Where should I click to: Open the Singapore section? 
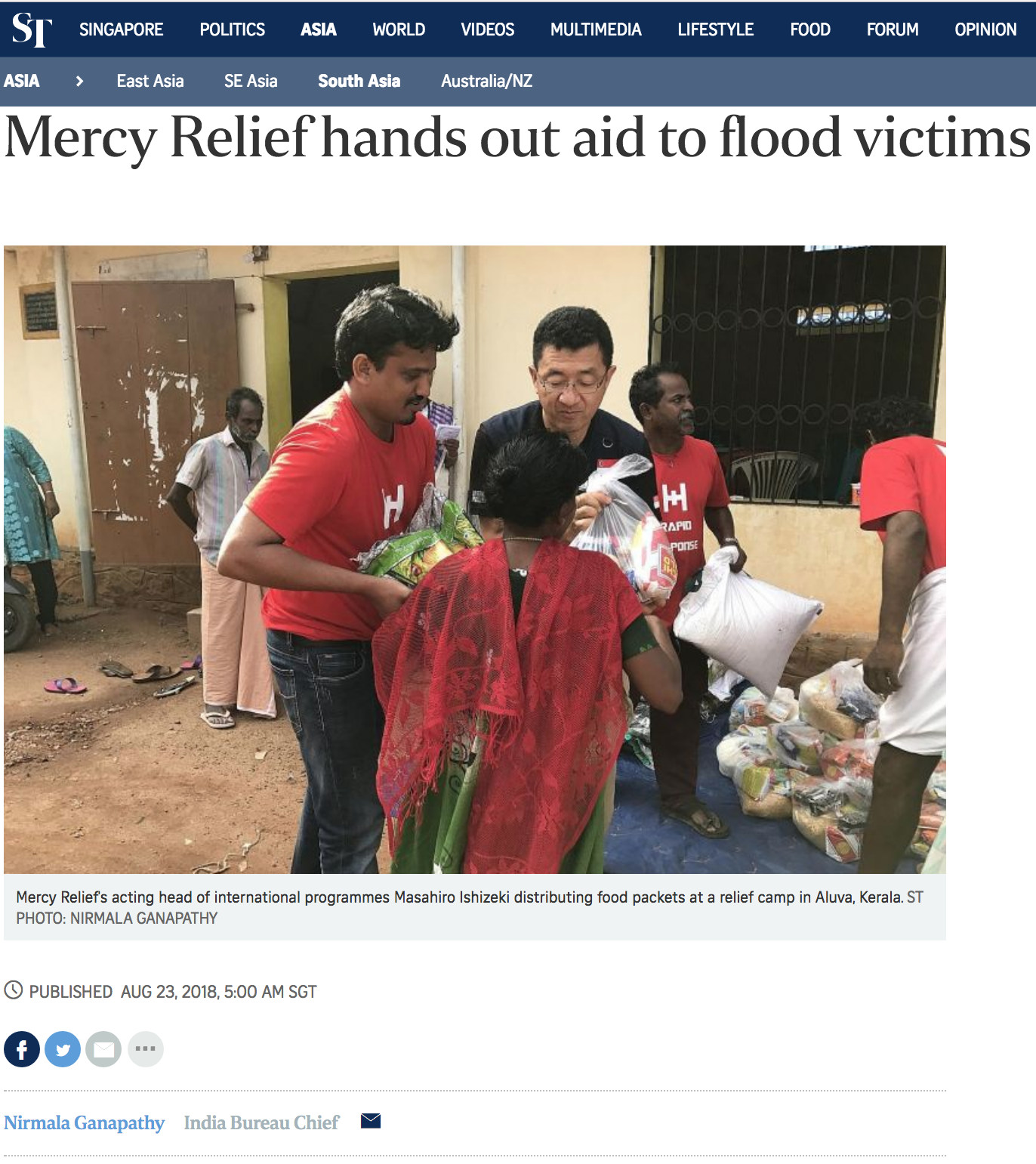tap(121, 29)
